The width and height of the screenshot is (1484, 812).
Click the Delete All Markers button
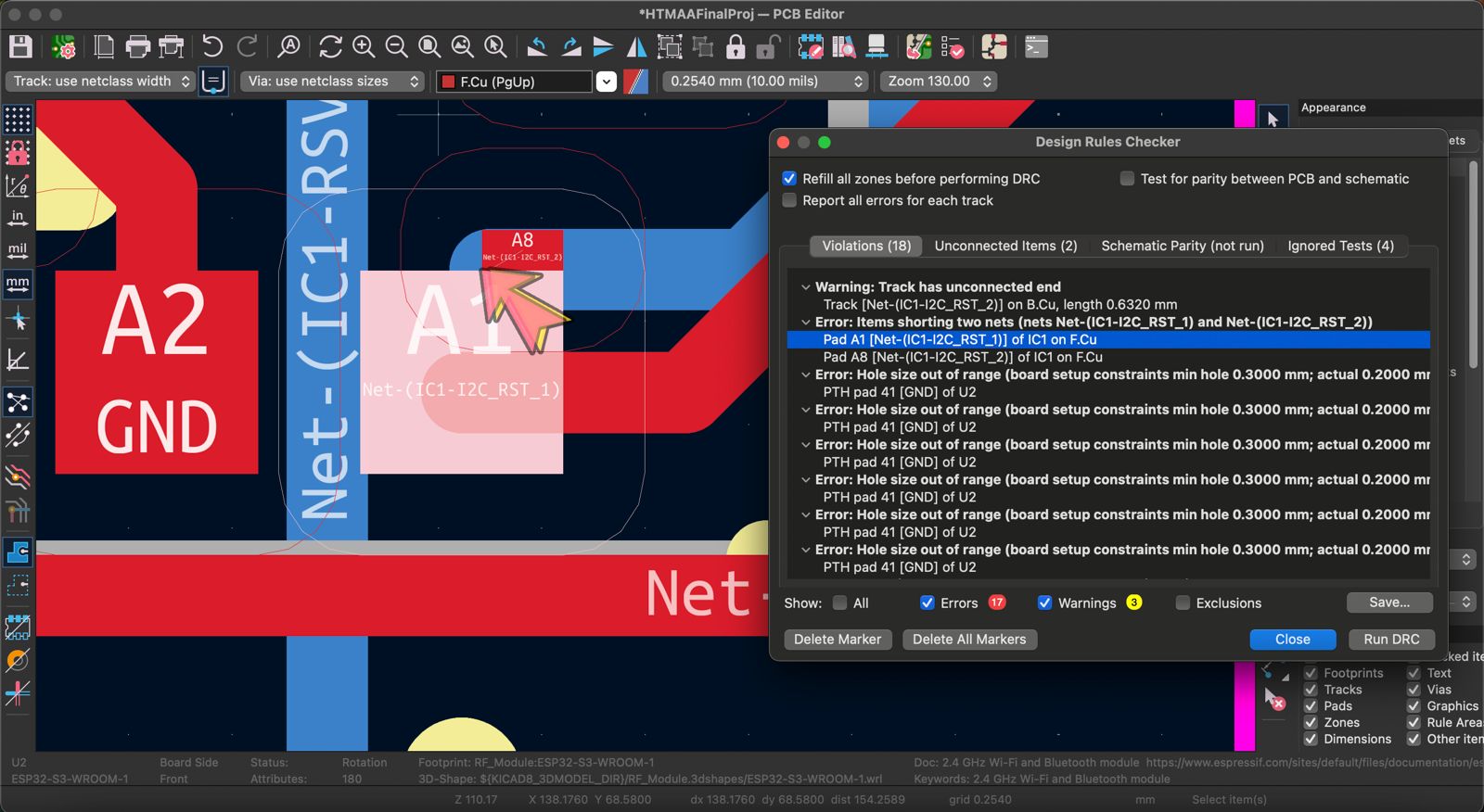(x=969, y=640)
